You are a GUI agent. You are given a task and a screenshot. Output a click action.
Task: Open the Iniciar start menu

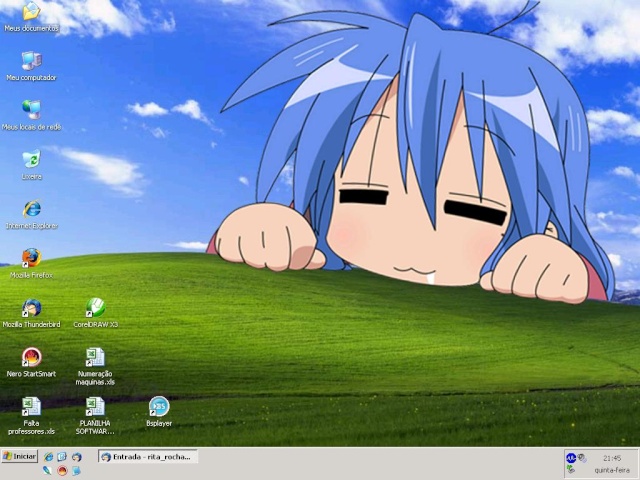pos(20,456)
